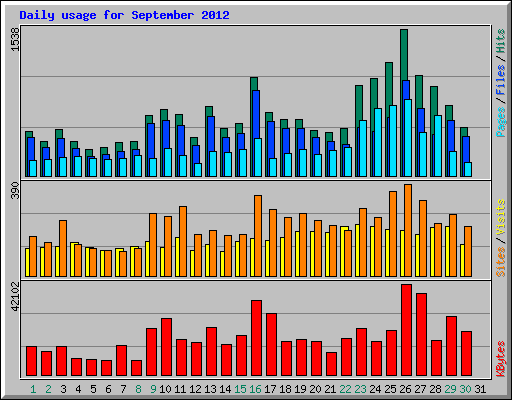This screenshot has height=400, width=512.
Task: Click day 20 on the date axis
Action: tap(315, 389)
